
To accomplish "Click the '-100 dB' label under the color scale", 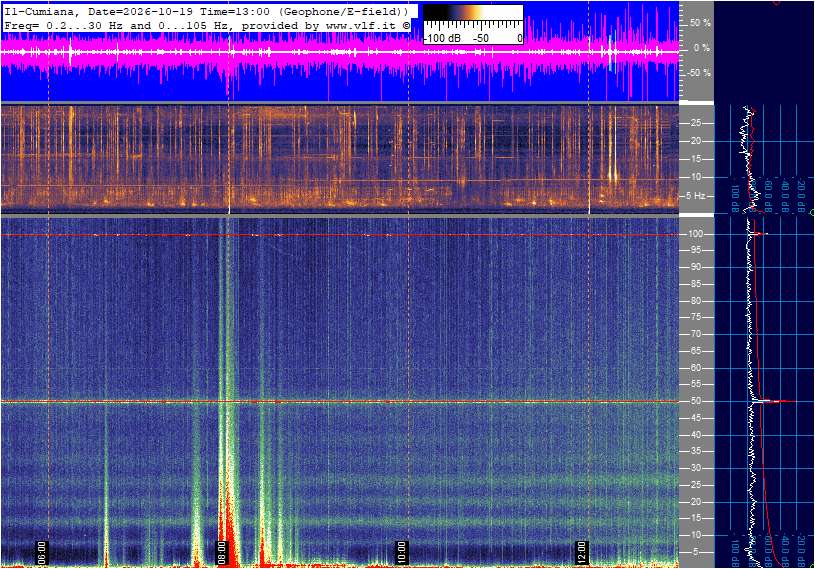I will click(443, 38).
